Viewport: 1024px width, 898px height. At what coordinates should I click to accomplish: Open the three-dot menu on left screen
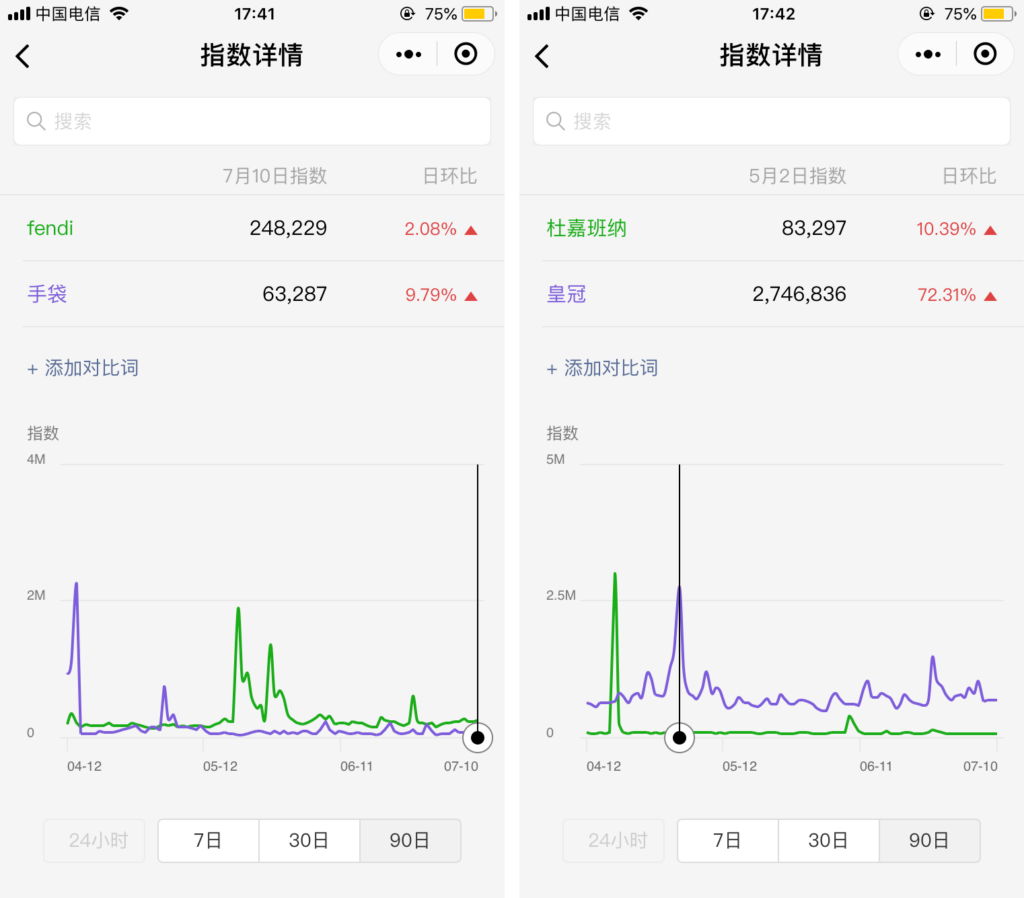coord(408,54)
